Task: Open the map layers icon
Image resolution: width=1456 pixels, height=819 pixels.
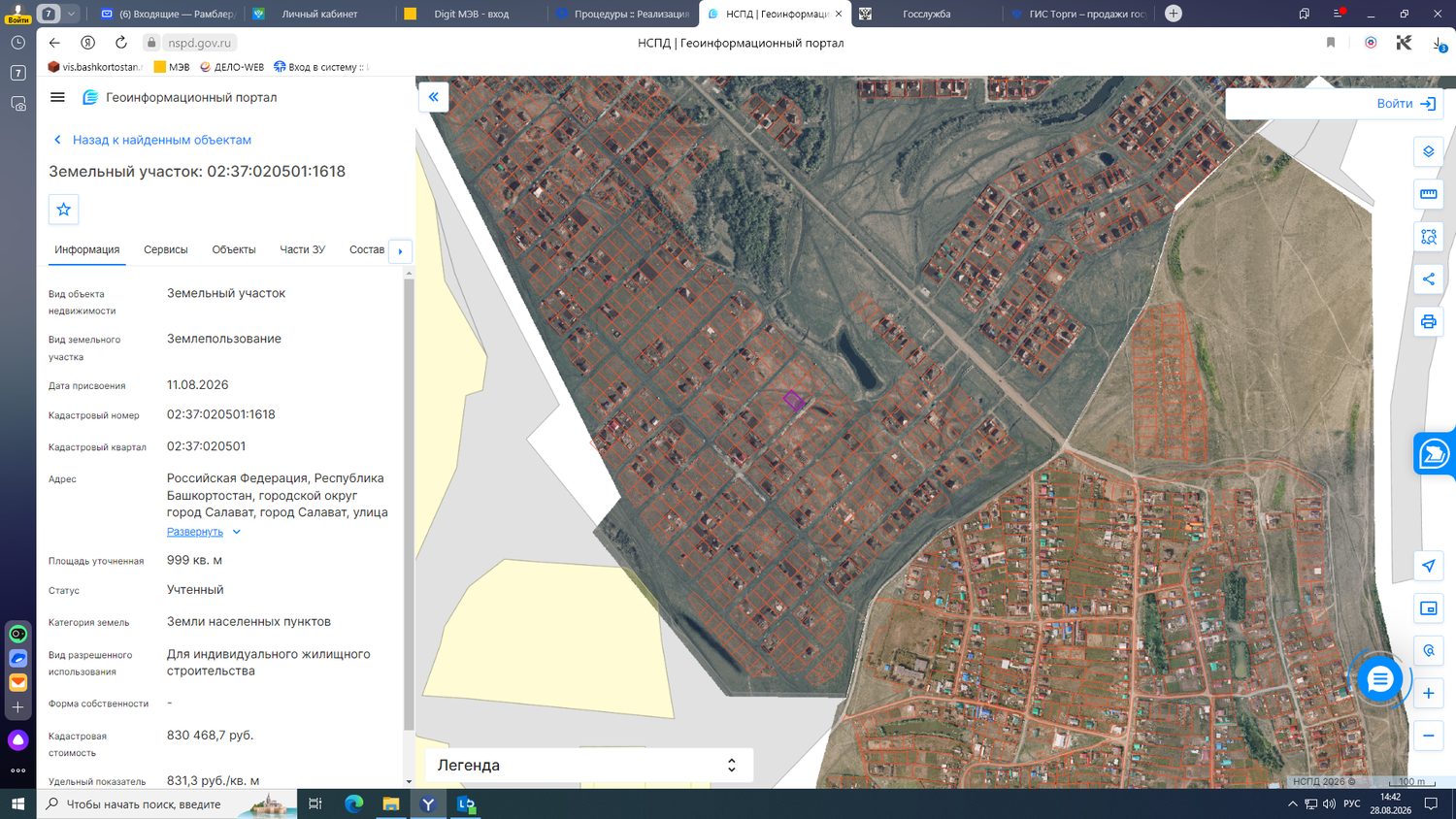Action: [1428, 151]
